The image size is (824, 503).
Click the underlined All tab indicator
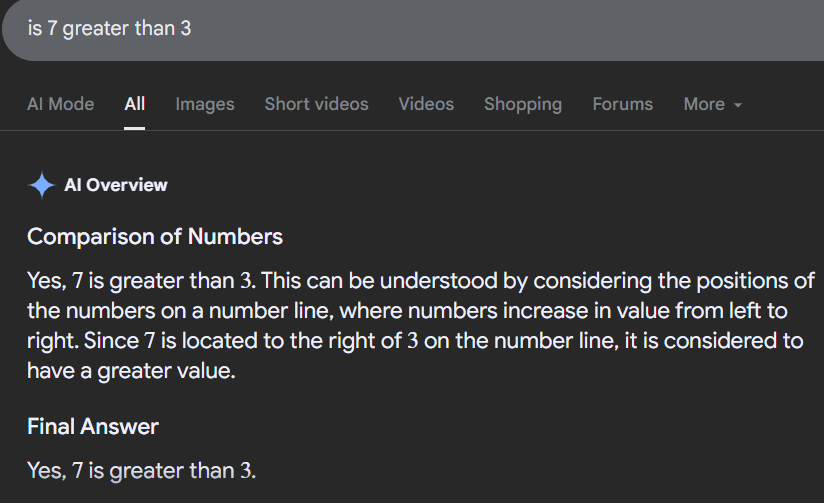point(135,128)
